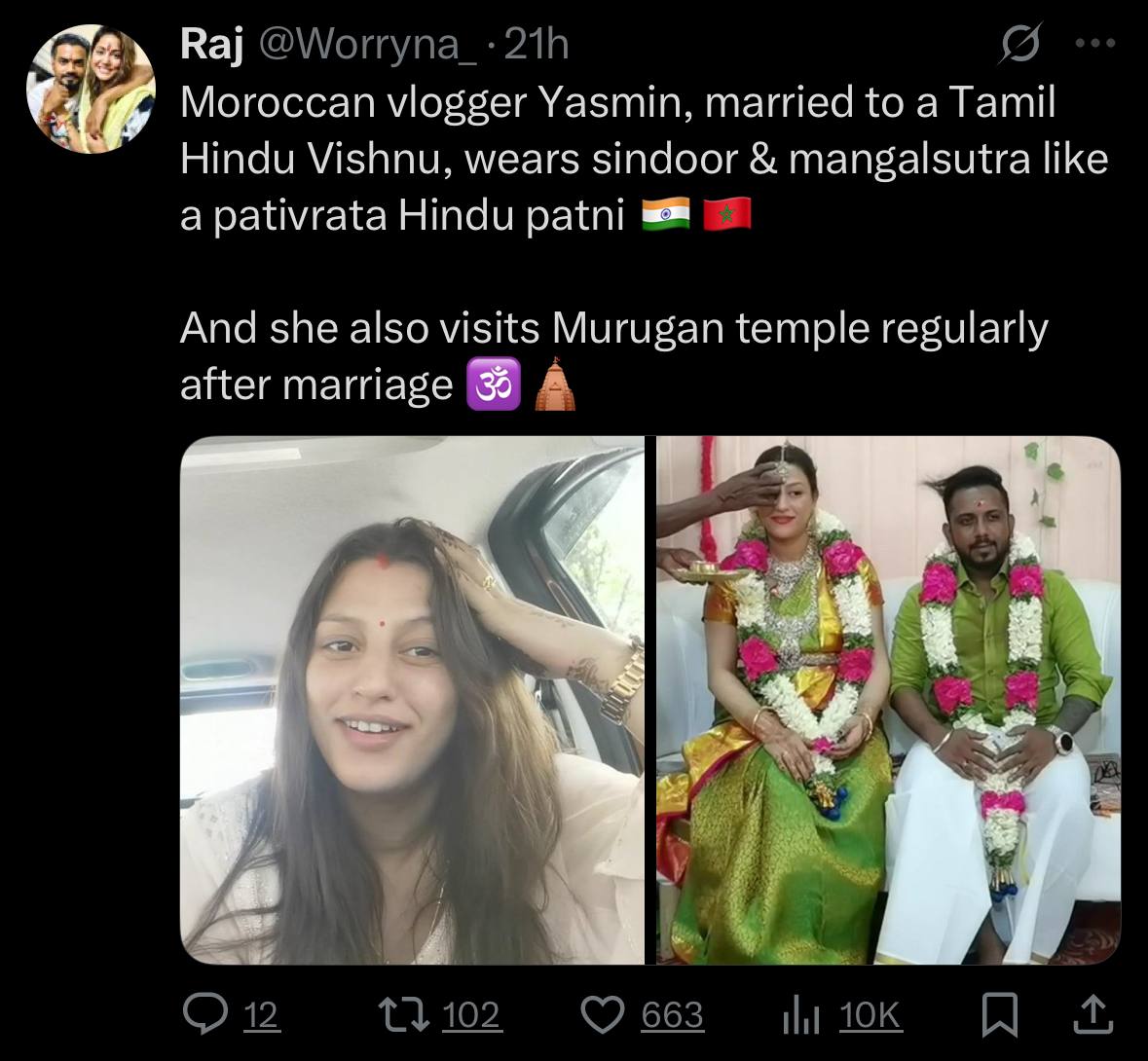Open the right wedding garland photo
Viewport: 1148px width, 1061px height.
(889, 700)
